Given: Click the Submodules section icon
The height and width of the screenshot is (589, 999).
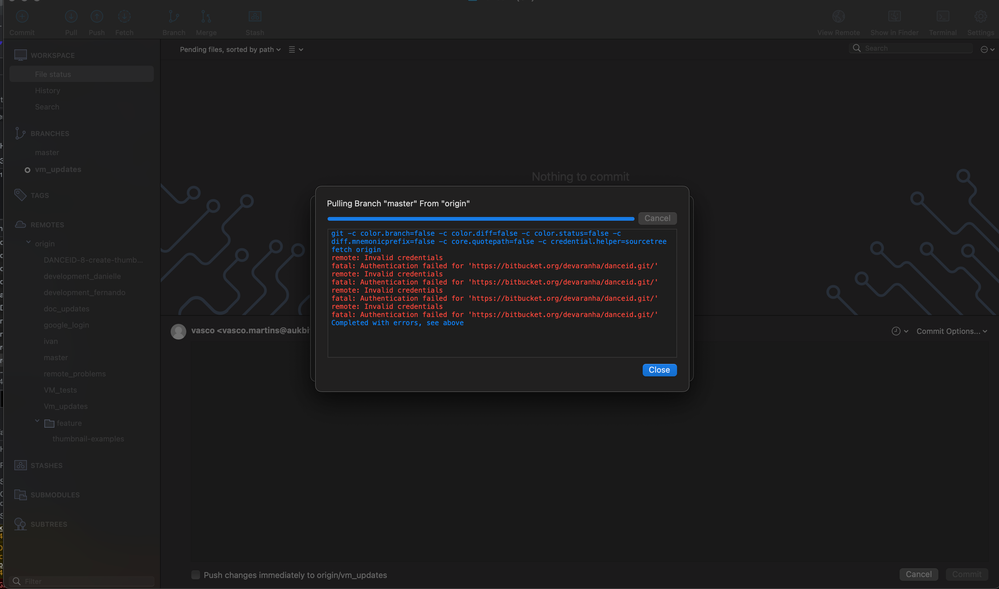Looking at the screenshot, I should click(x=20, y=495).
